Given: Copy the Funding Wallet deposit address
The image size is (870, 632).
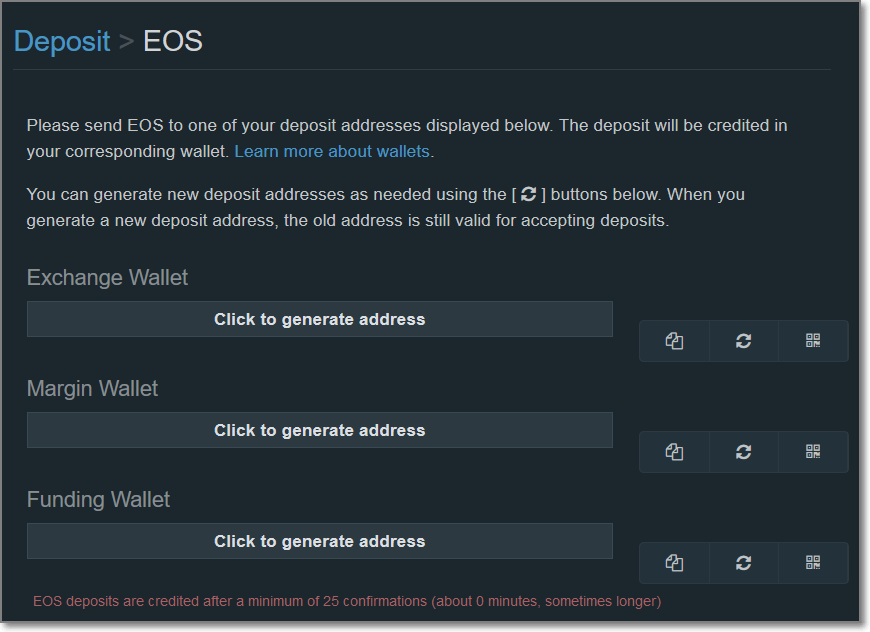Looking at the screenshot, I should click(674, 563).
